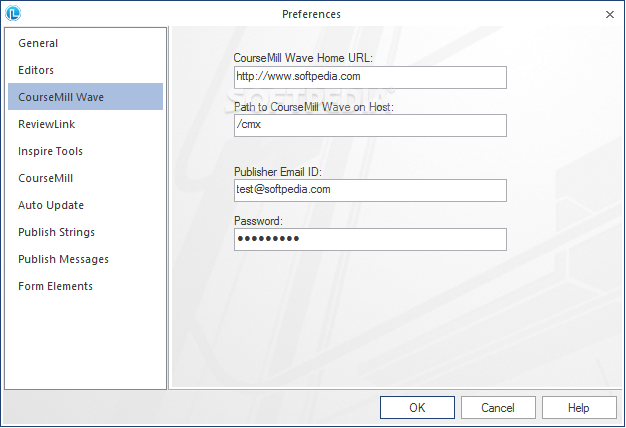Image resolution: width=626 pixels, height=428 pixels.
Task: Show Form Elements preferences
Action: [x=85, y=286]
